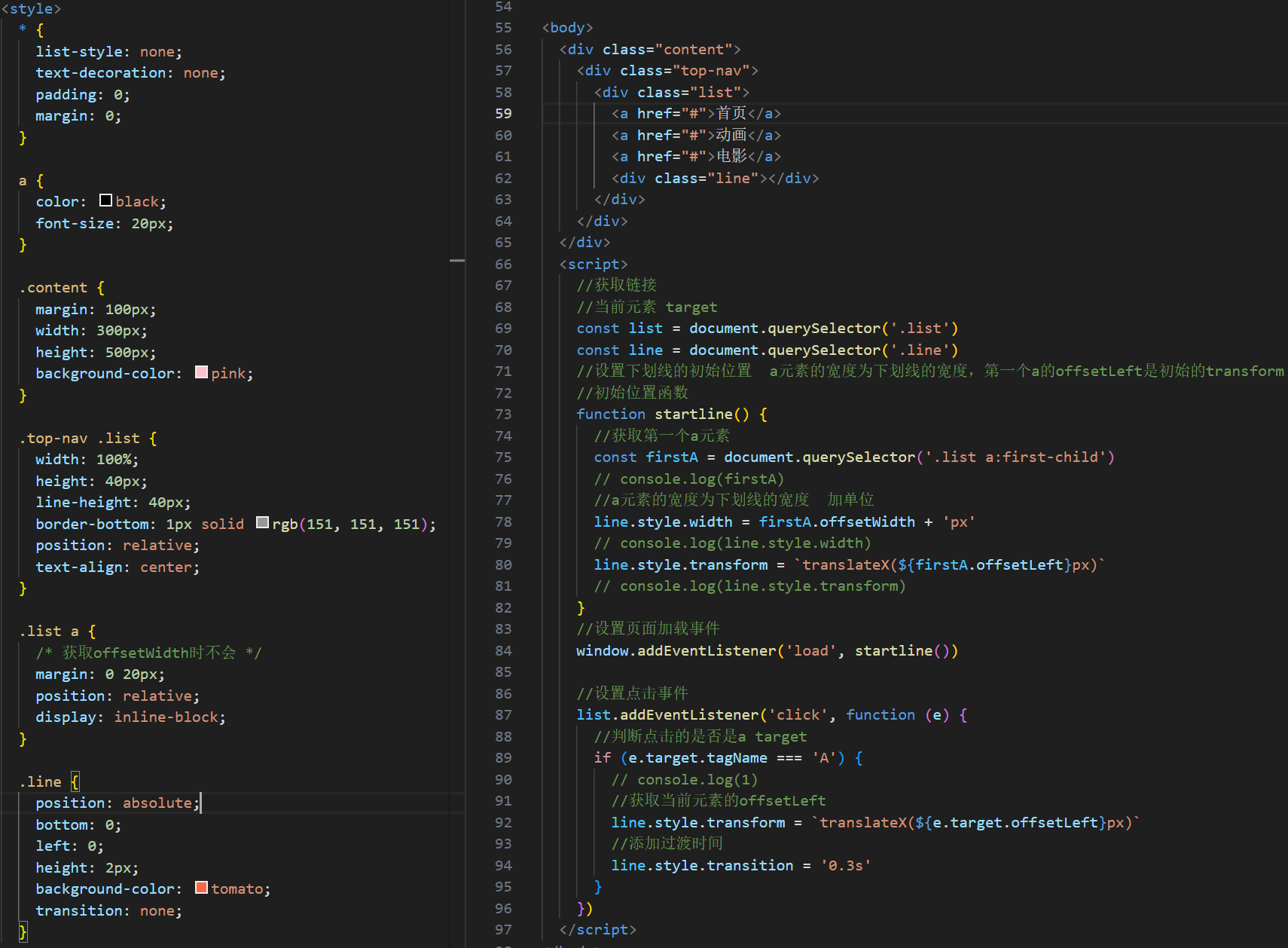Click the 'transition: none;' declaration
Screen dimensions: 1288x948
(109, 911)
